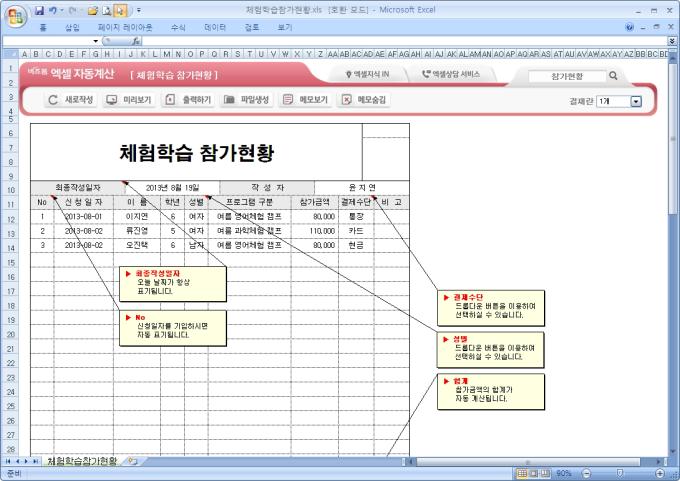The height and width of the screenshot is (481, 680).
Task: Open the 삽입 ribbon tab
Action: 72,27
